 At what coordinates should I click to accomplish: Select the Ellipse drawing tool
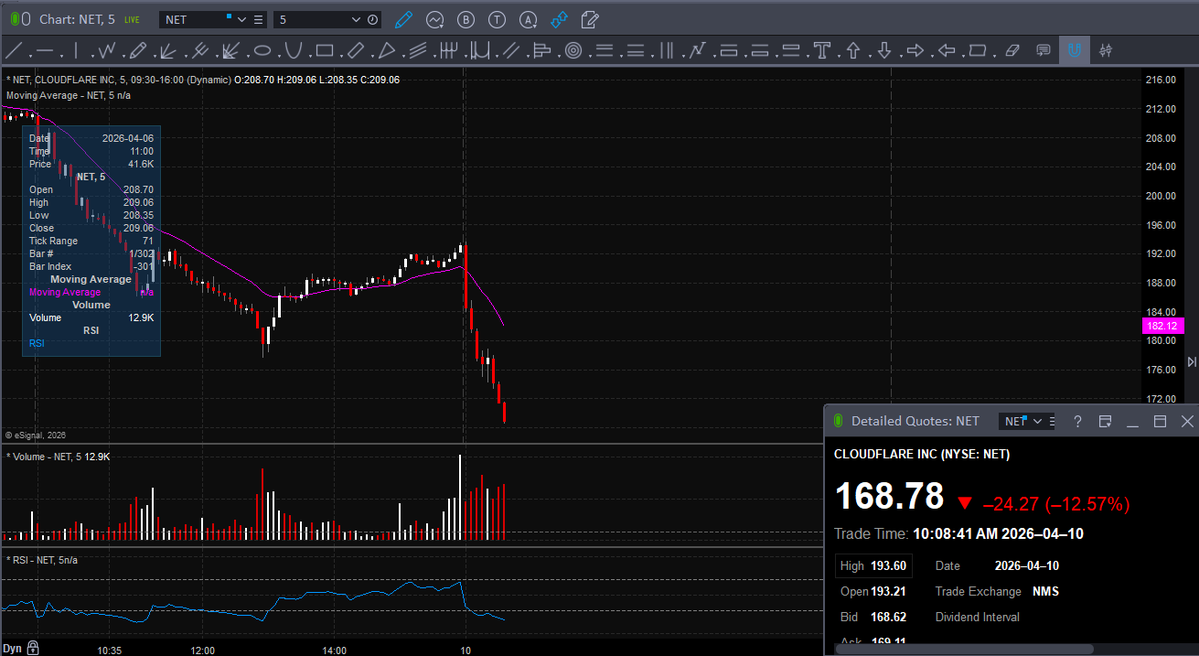click(261, 50)
